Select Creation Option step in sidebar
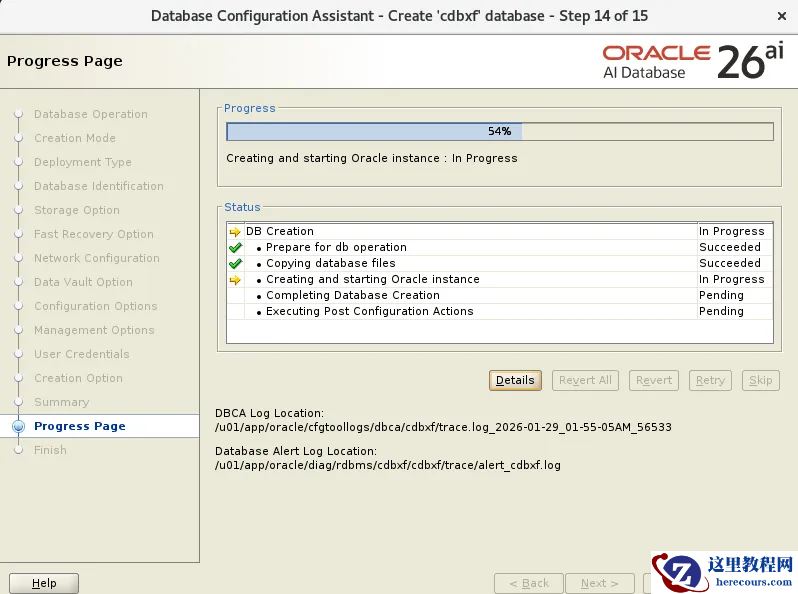Screen dimensions: 798x594 click(78, 378)
